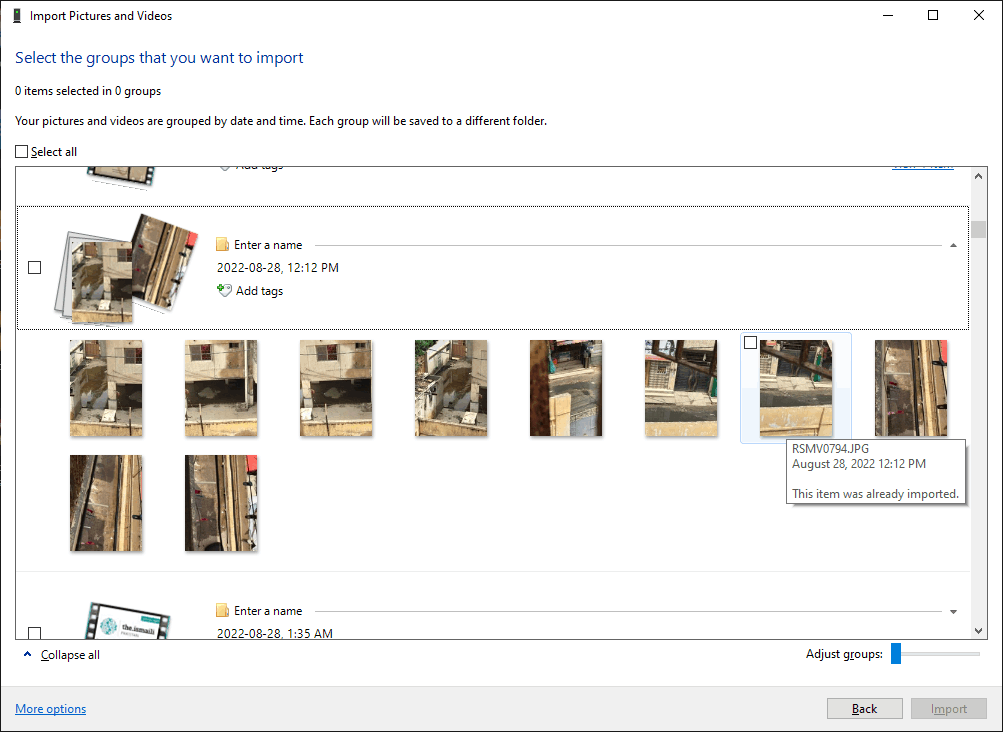Tick the Select all checkbox
1003x732 pixels.
tap(22, 152)
